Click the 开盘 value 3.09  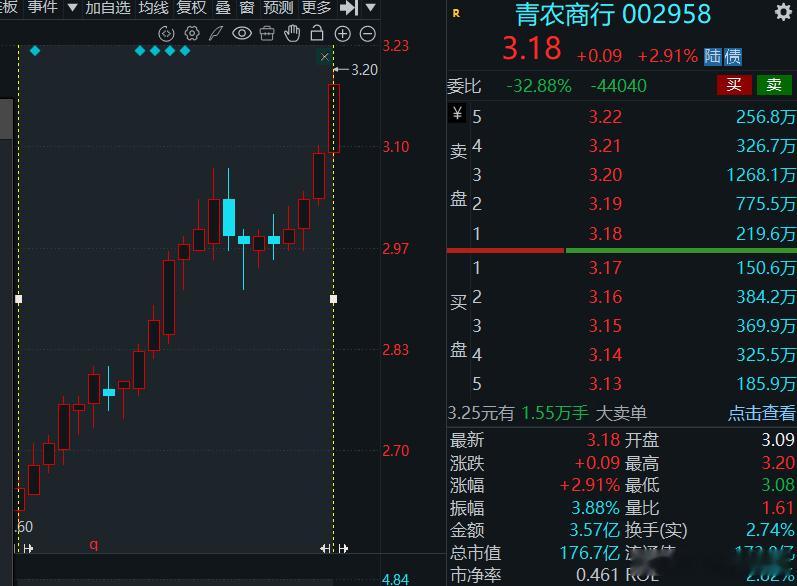tap(778, 440)
